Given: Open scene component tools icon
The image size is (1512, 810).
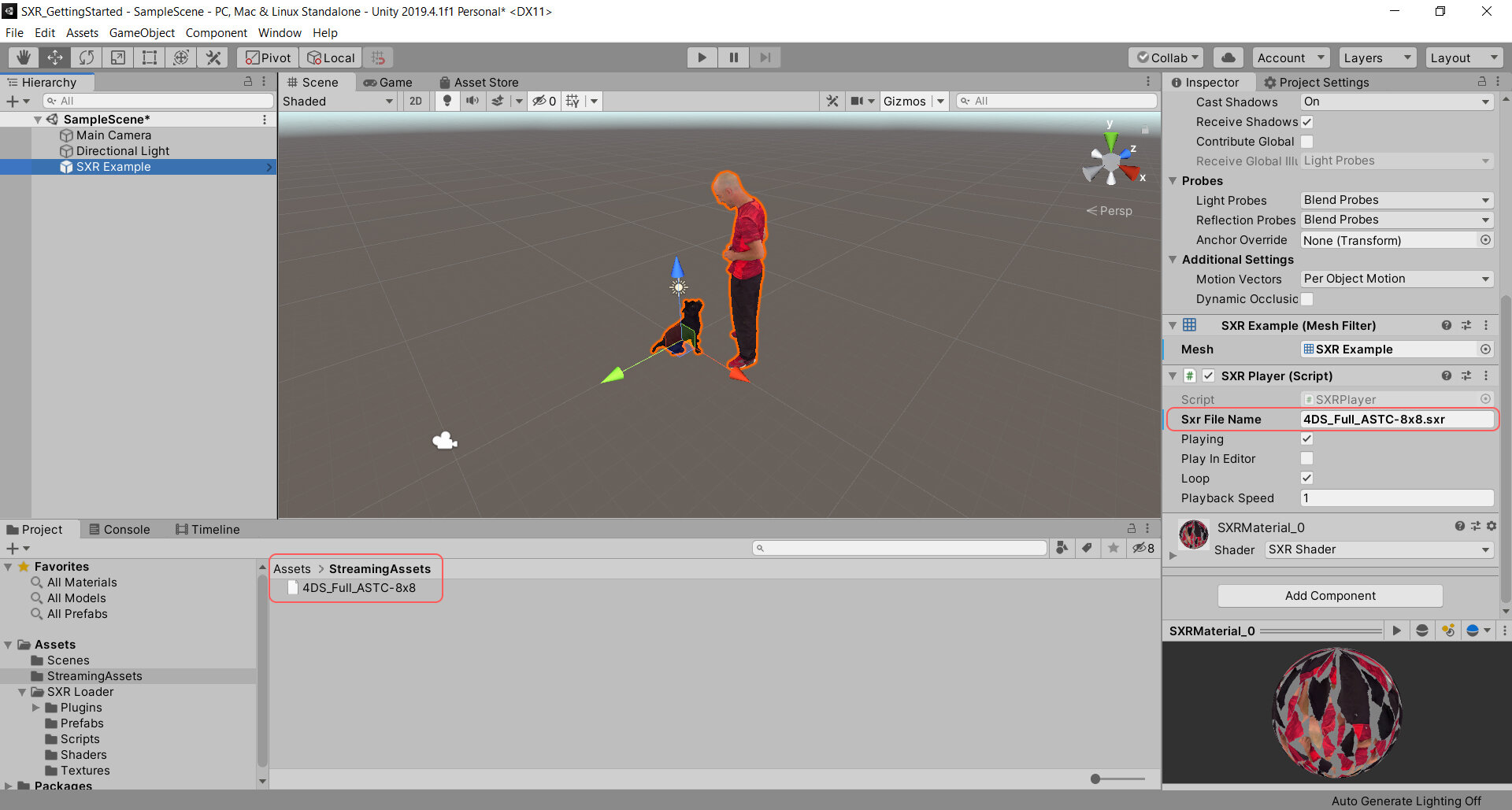Looking at the screenshot, I should (832, 101).
